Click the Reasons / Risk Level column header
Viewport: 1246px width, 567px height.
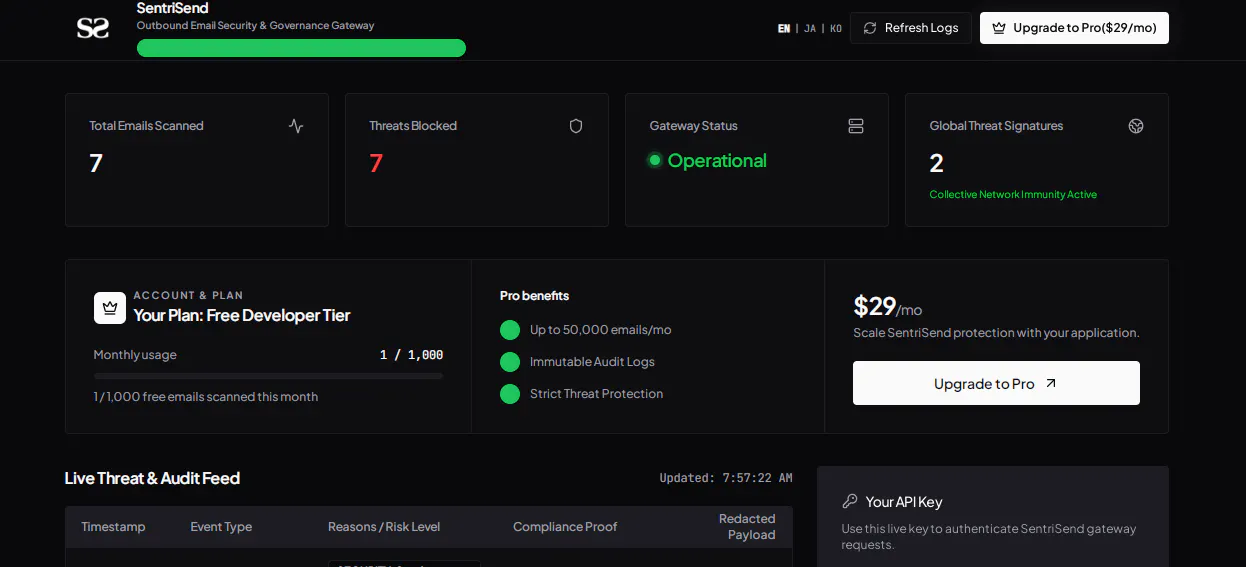(384, 527)
